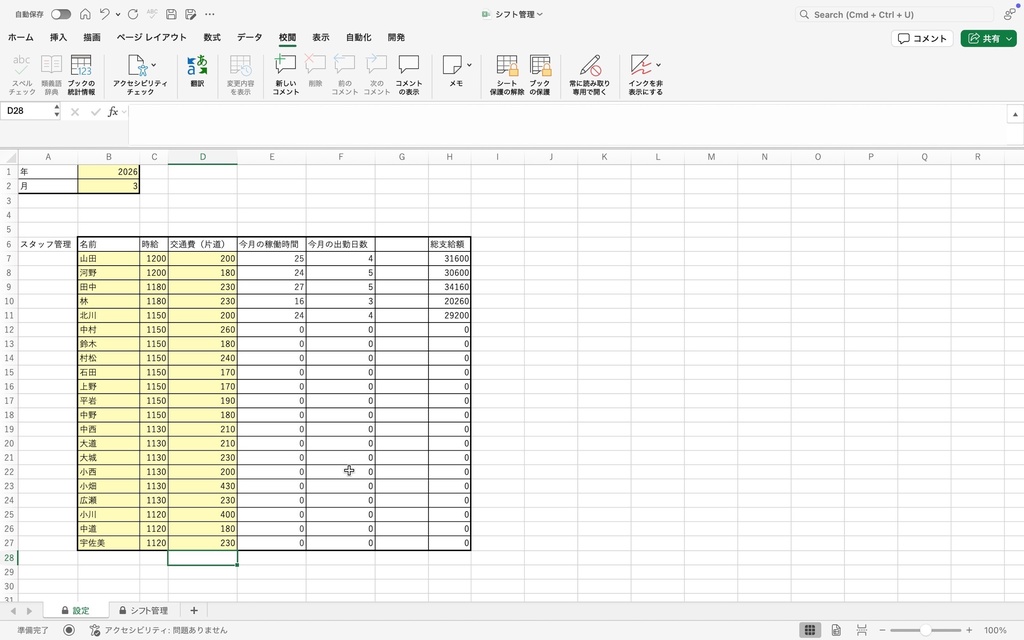The width and height of the screenshot is (1024, 640).
Task: Switch to the 表示 tab
Action: [x=320, y=37]
